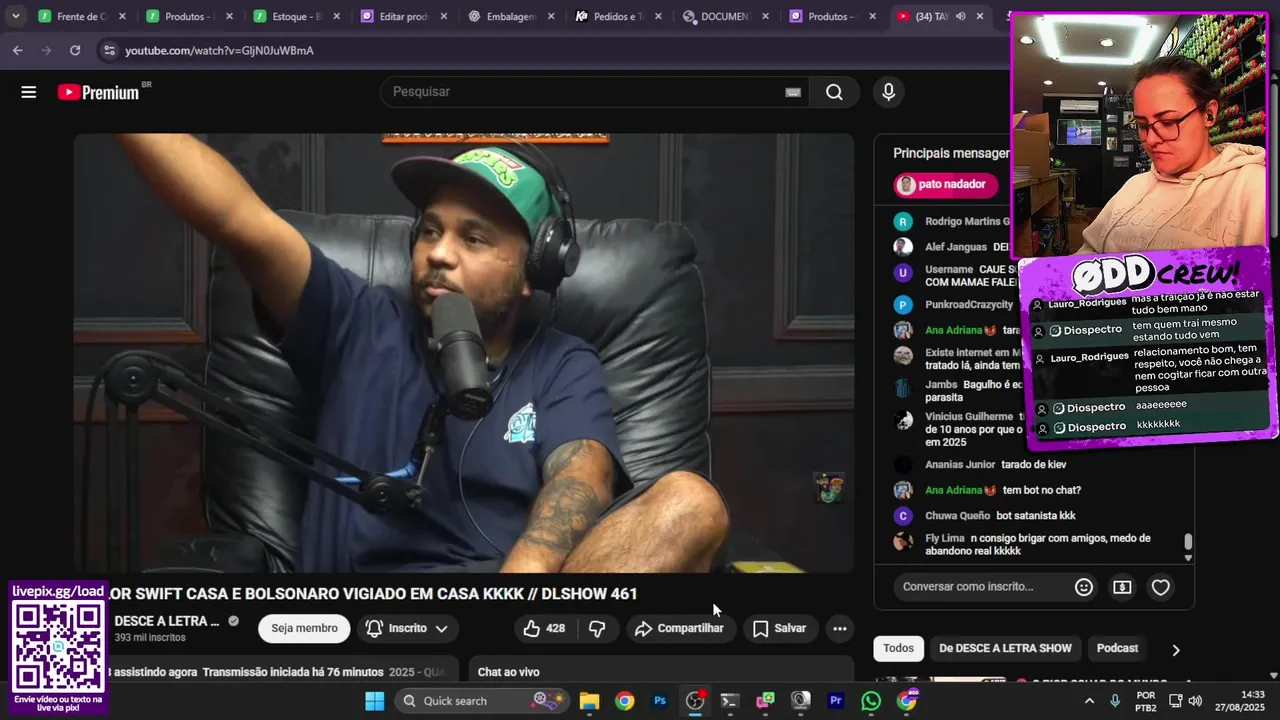Open Super Chat dollar icon in chat
The image size is (1280, 720).
pos(1122,587)
